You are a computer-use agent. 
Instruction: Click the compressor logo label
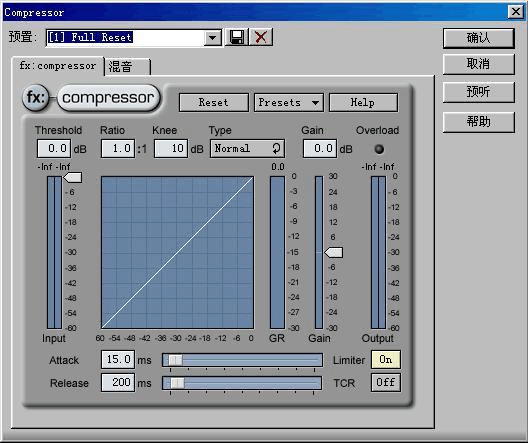108,98
